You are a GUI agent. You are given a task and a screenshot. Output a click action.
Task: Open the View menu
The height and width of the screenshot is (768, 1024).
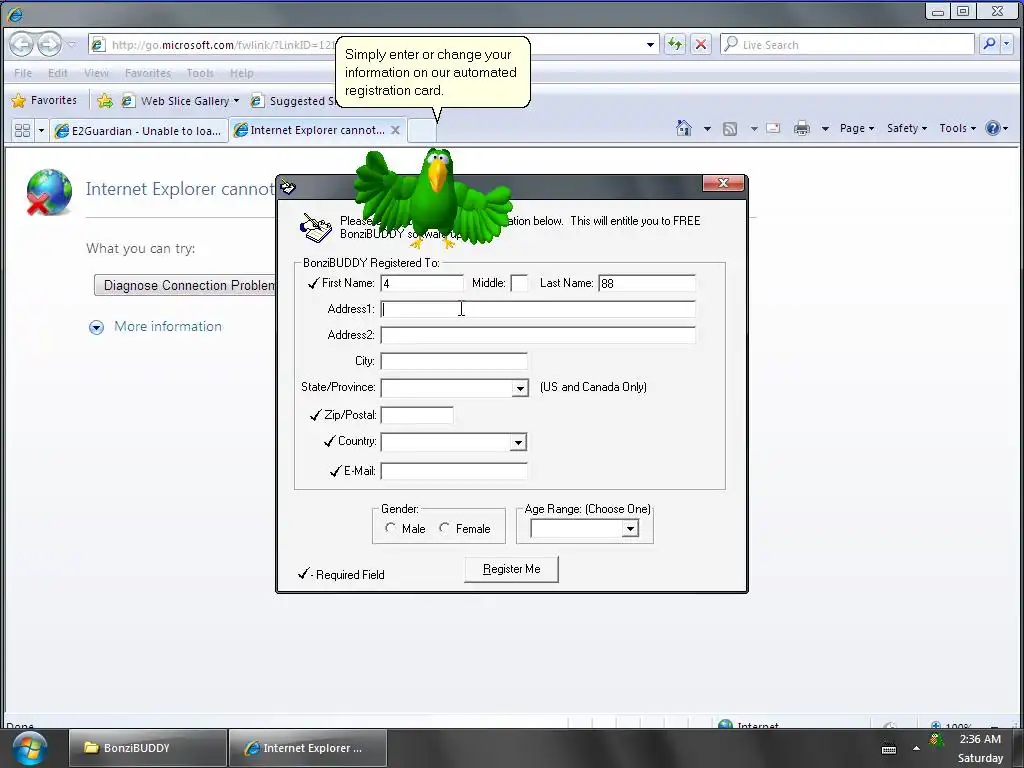(96, 73)
